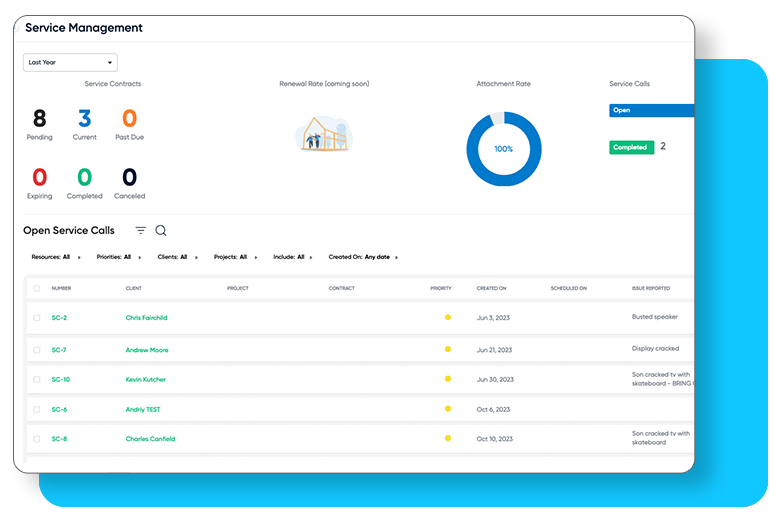Click the Jun 3, 2023 created date

[x=493, y=317]
